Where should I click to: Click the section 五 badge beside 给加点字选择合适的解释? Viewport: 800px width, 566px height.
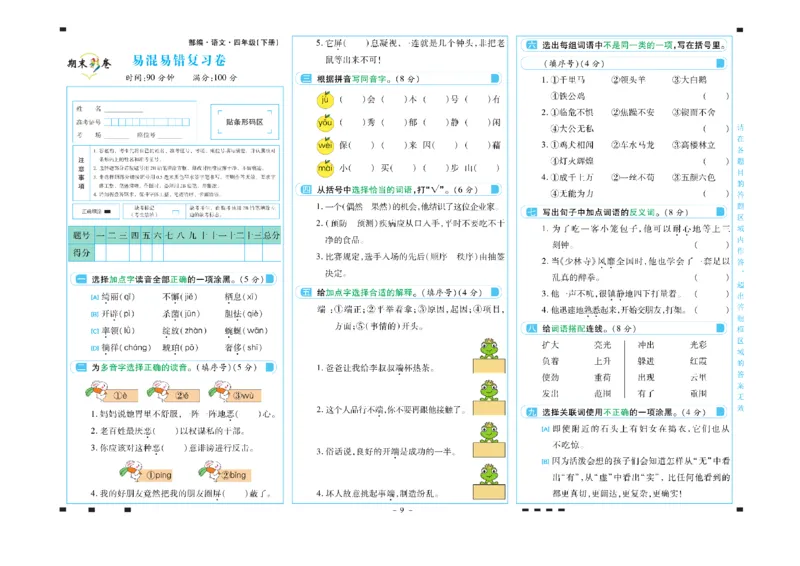[306, 292]
